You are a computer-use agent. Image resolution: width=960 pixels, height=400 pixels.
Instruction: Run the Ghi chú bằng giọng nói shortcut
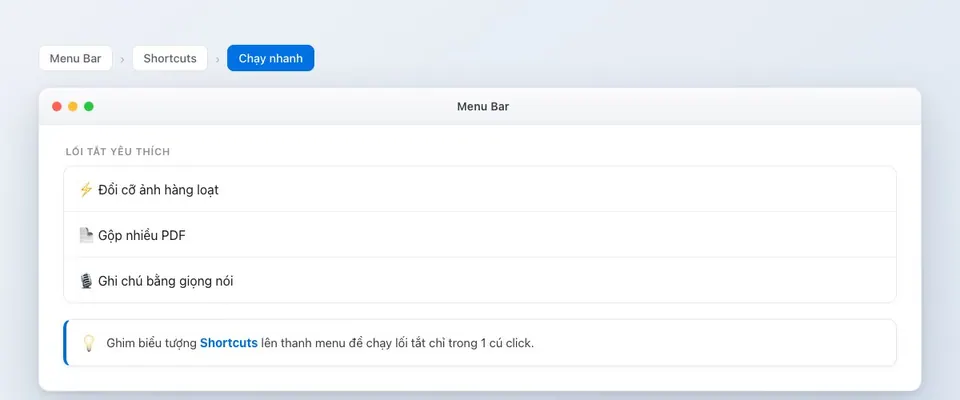(x=479, y=281)
